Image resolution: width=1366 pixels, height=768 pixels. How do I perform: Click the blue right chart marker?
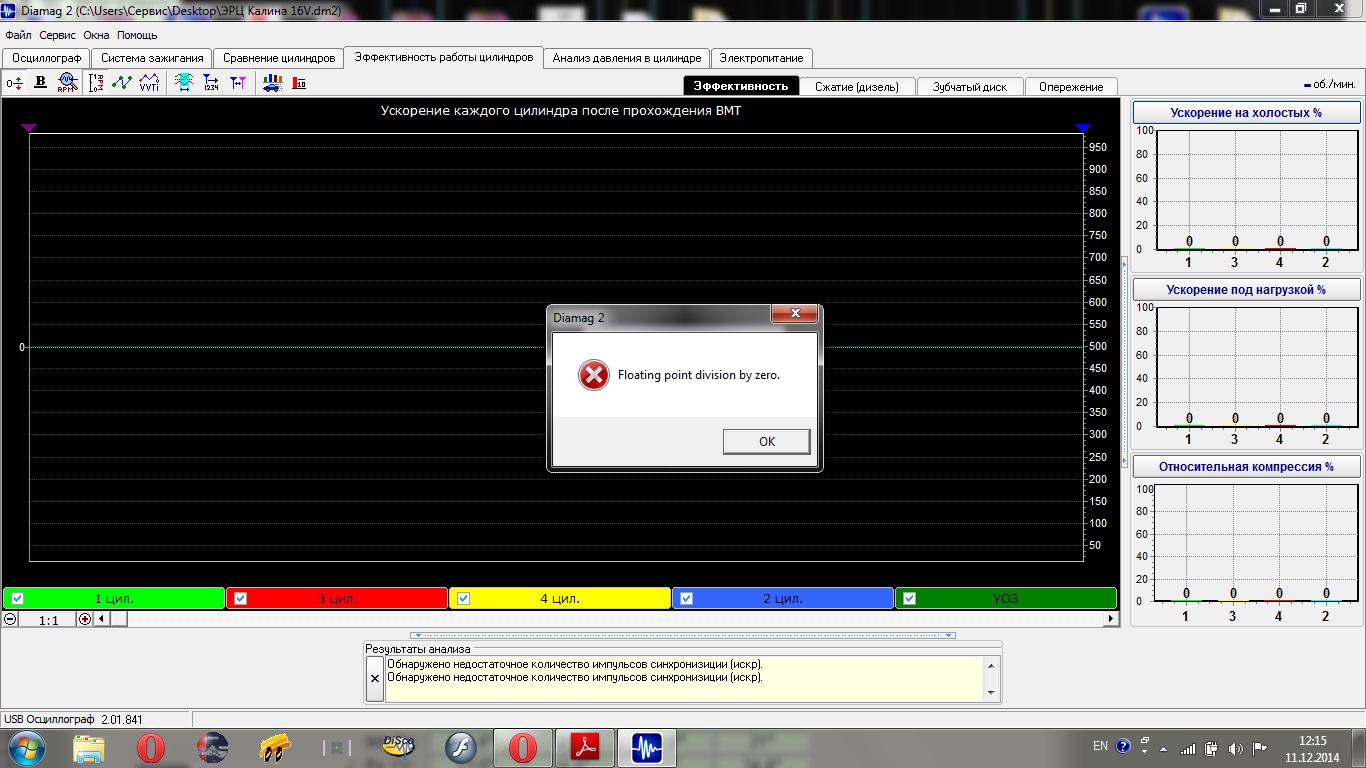click(x=1083, y=128)
